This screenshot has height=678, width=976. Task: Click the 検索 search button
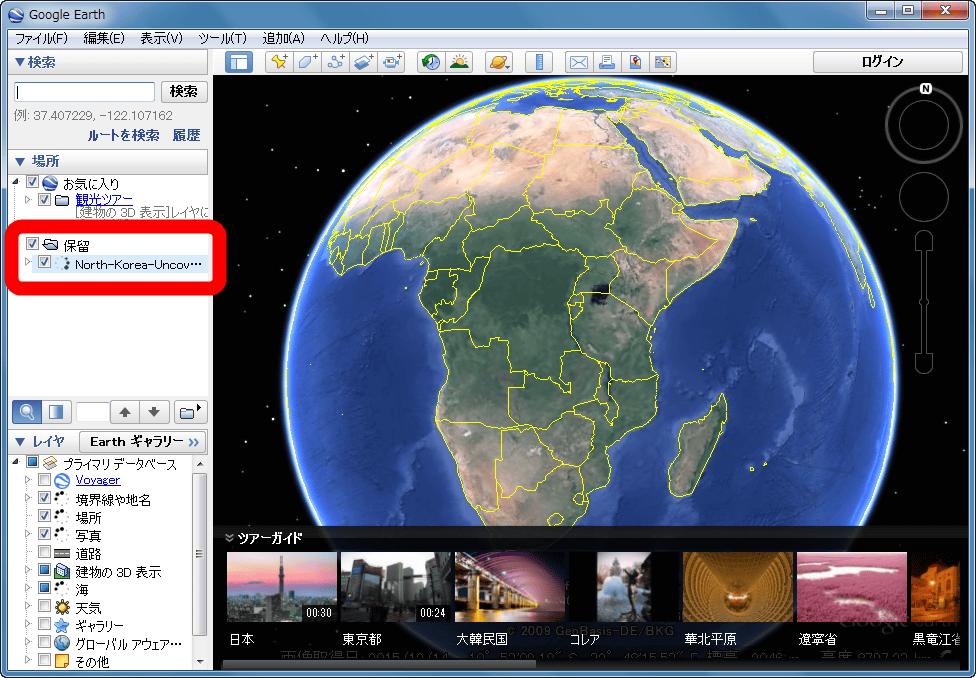(184, 92)
